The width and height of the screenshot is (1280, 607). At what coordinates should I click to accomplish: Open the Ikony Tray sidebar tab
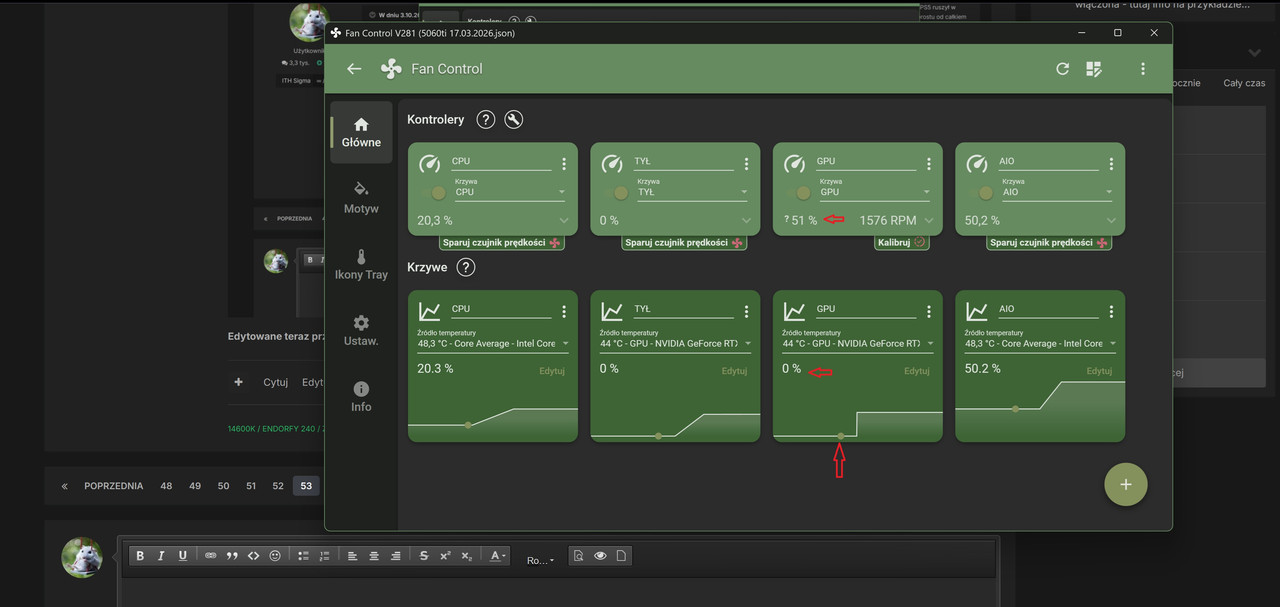coord(361,265)
